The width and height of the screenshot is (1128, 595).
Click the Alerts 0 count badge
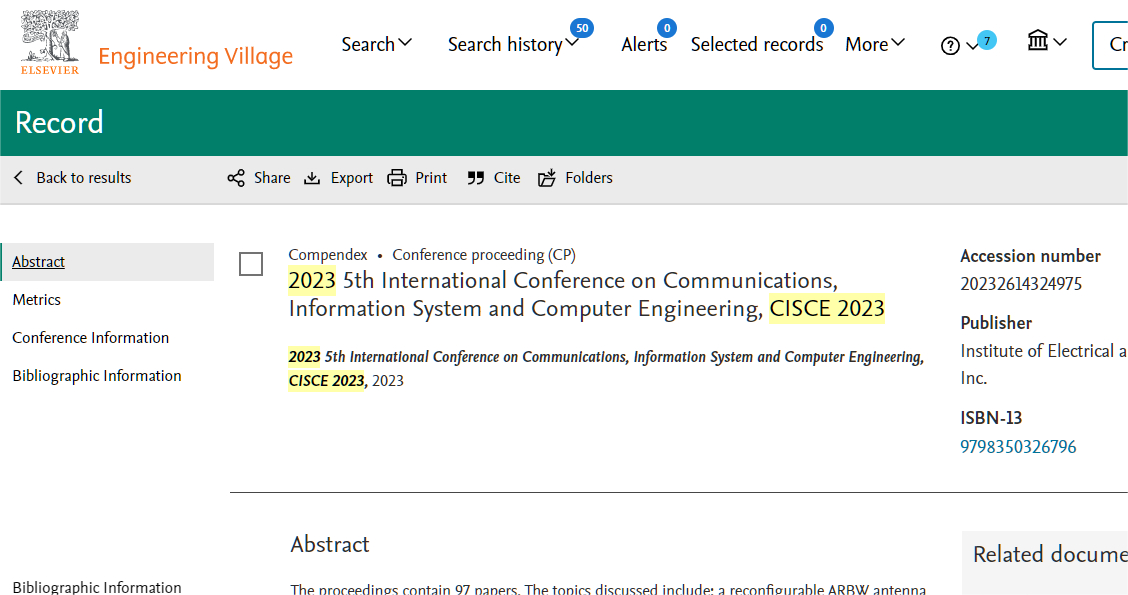click(x=667, y=28)
